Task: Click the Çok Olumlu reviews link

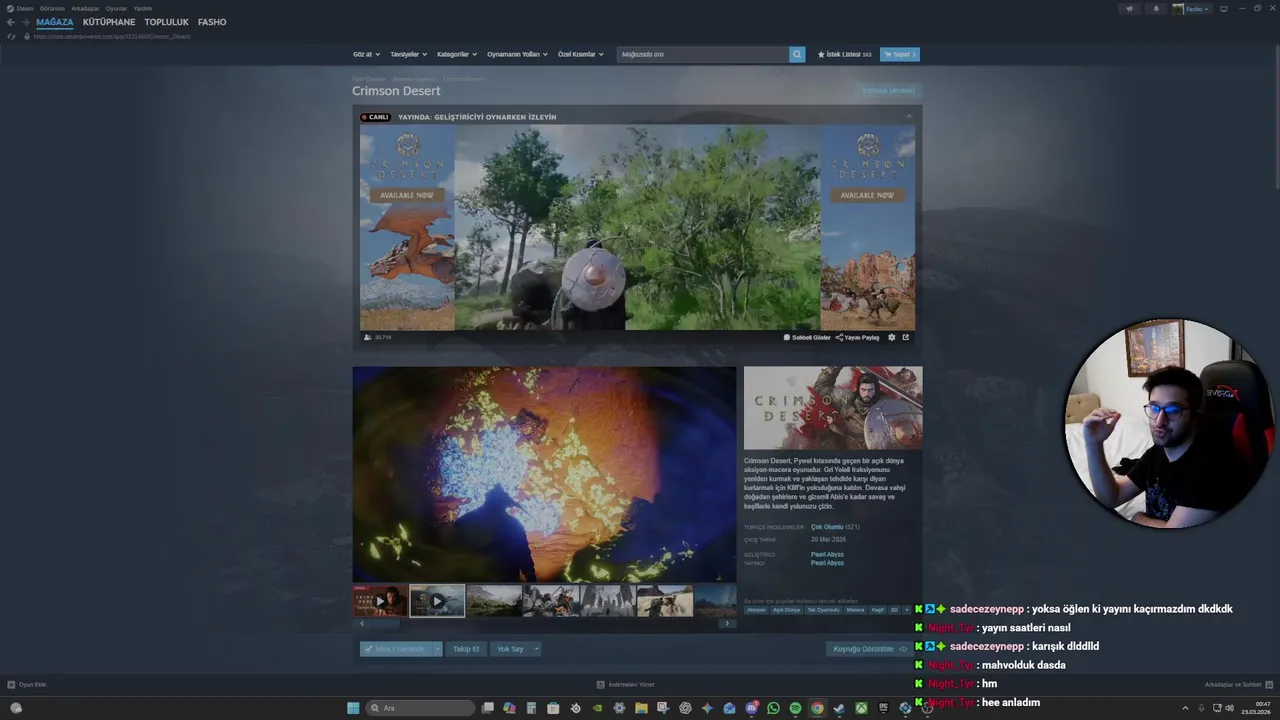Action: (827, 527)
